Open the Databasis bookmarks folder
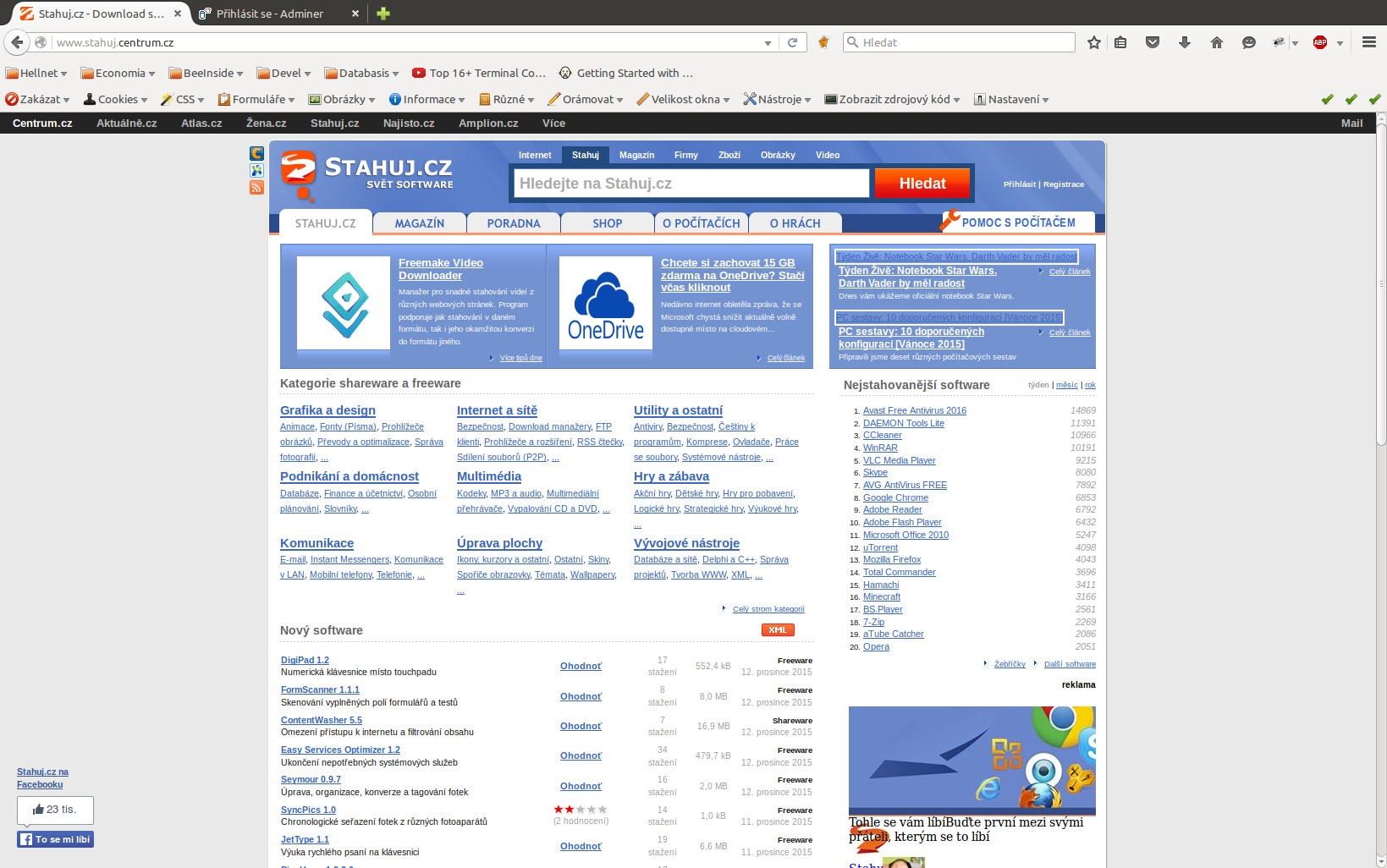1387x868 pixels. click(x=362, y=73)
